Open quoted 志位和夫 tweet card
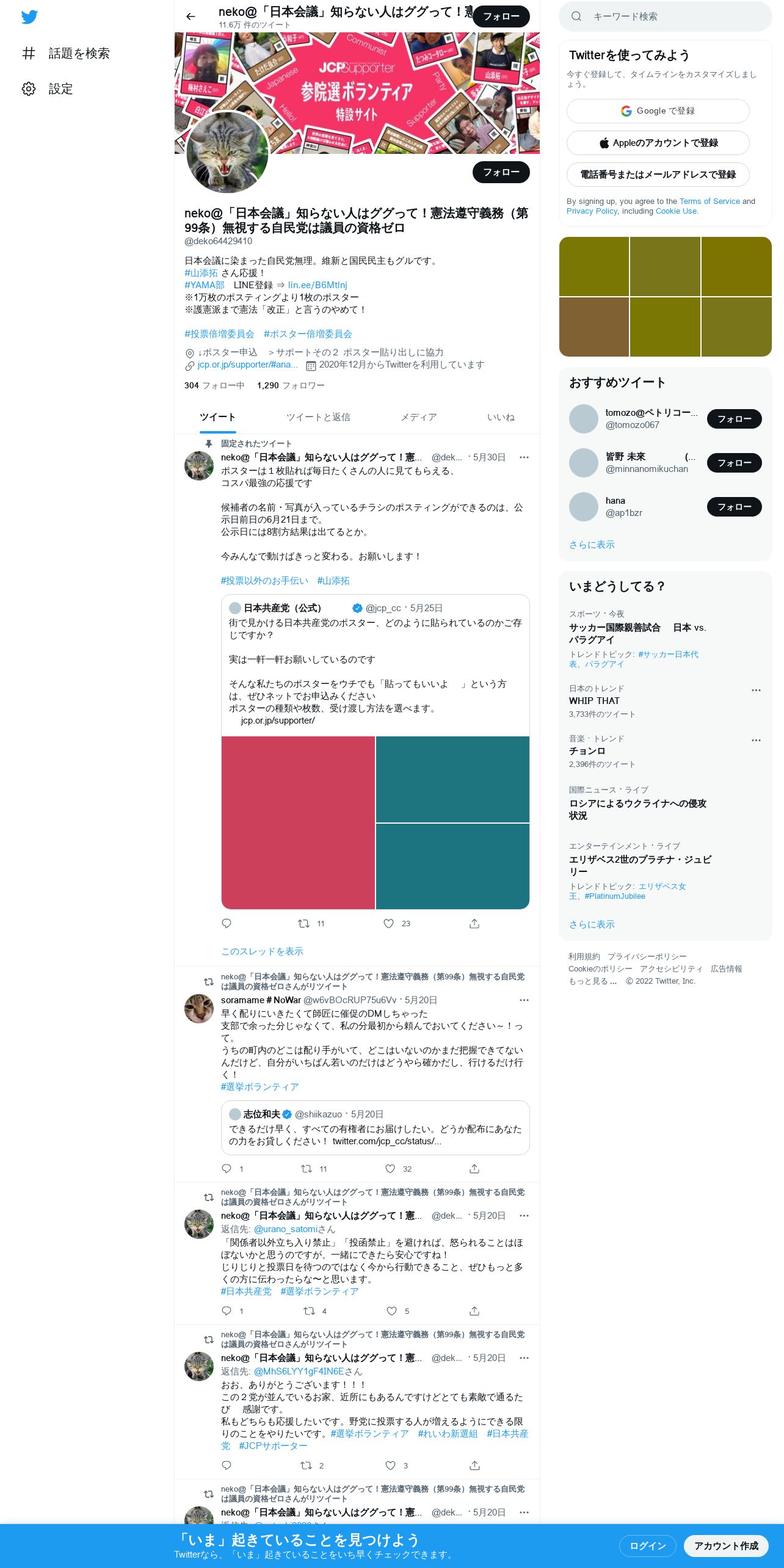The height and width of the screenshot is (1568, 784). pyautogui.click(x=375, y=1128)
